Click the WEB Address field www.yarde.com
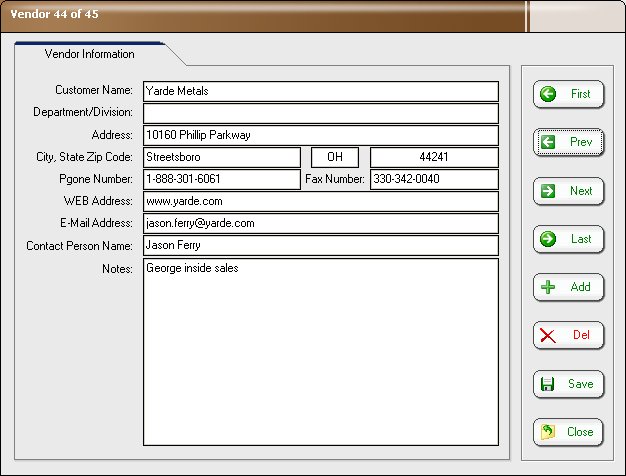This screenshot has width=626, height=476. (321, 201)
